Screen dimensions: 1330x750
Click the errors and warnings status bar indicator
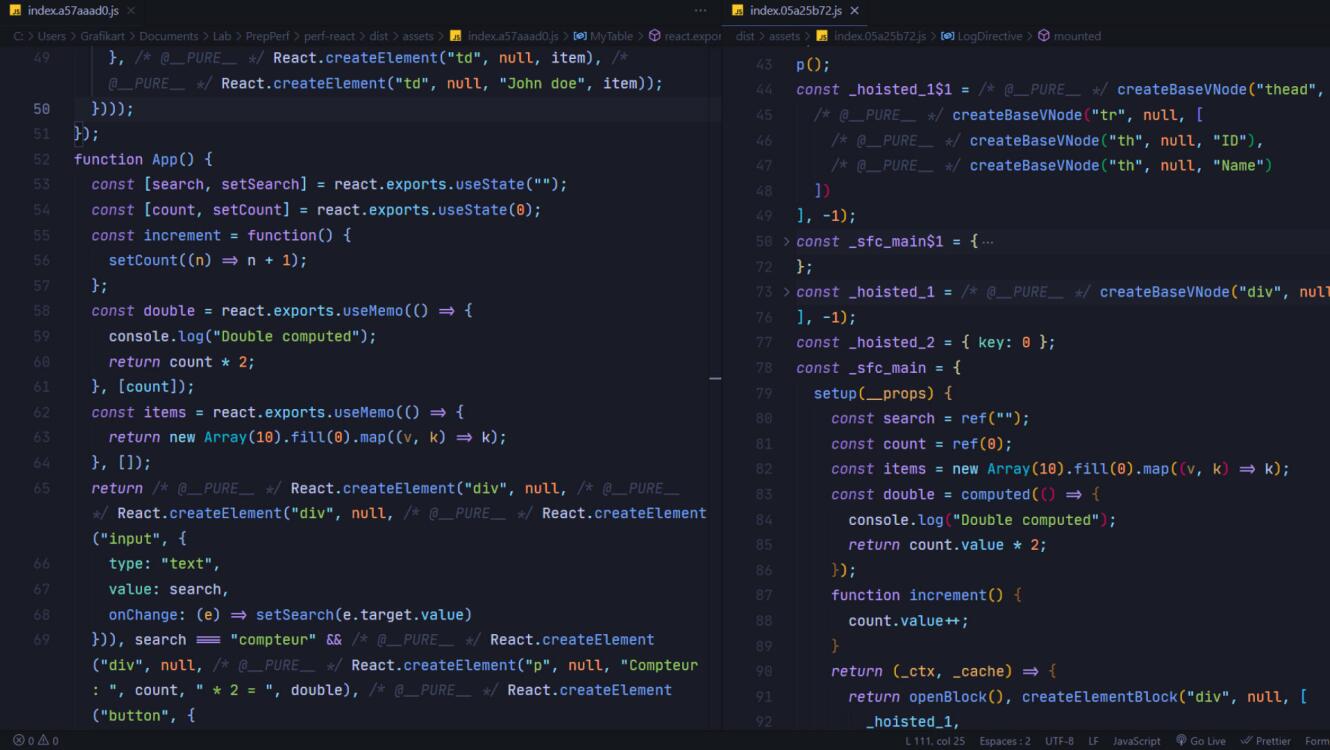click(35, 741)
